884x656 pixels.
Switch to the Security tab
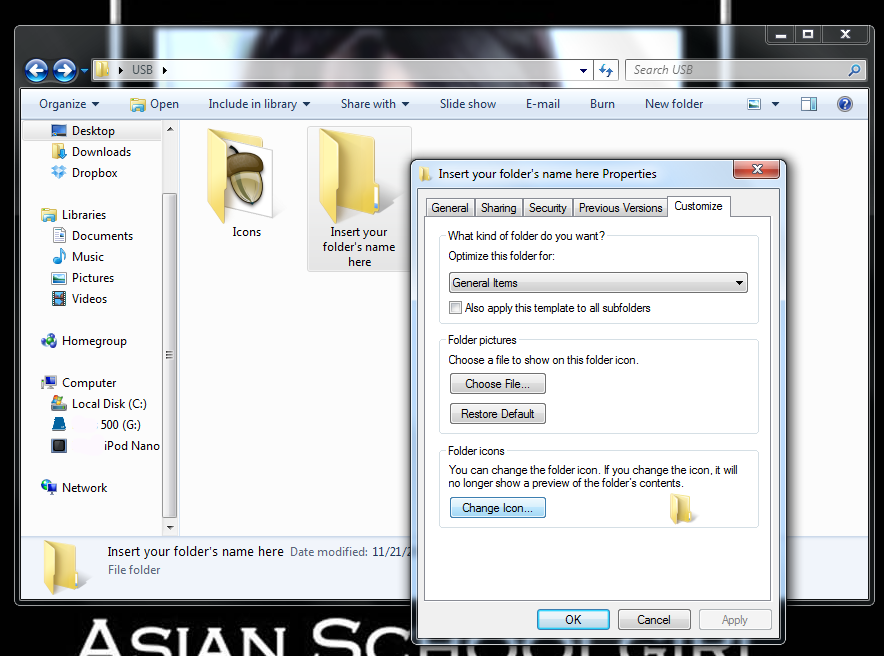(x=547, y=207)
